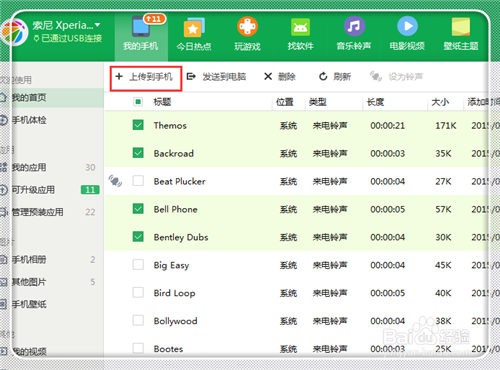Screen dimensions: 500x370
Task: Expand the 索尼 Xperia device dropdown
Action: [97, 25]
